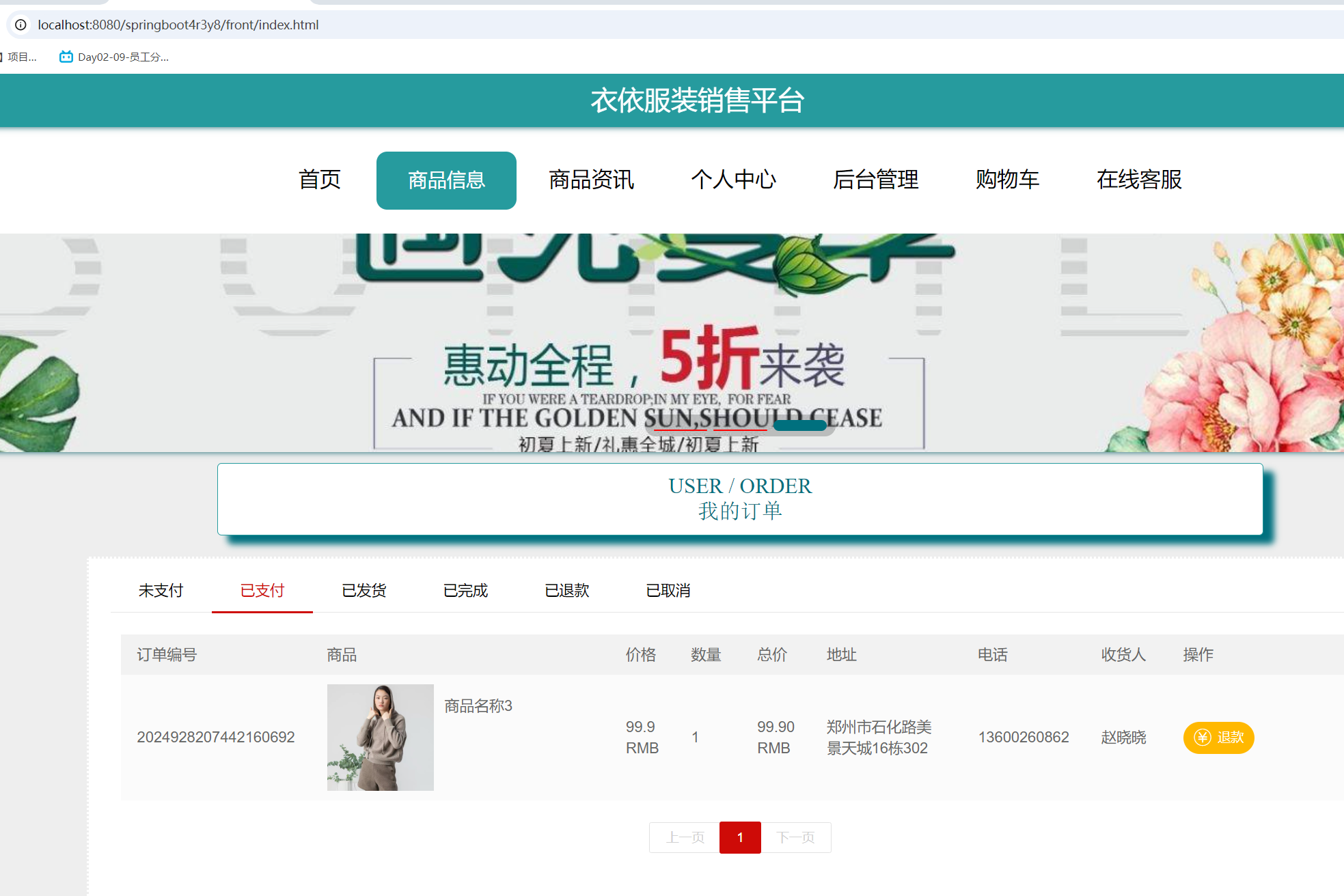
Task: Click the product photo thumbnail for 商品名称3
Action: pyautogui.click(x=380, y=738)
